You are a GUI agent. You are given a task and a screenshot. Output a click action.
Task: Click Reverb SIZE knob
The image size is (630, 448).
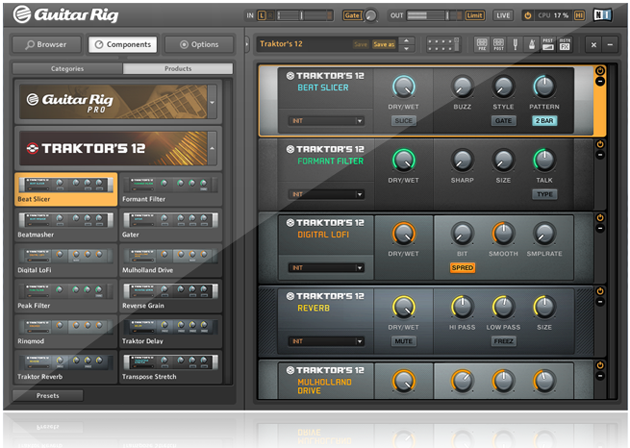[544, 307]
